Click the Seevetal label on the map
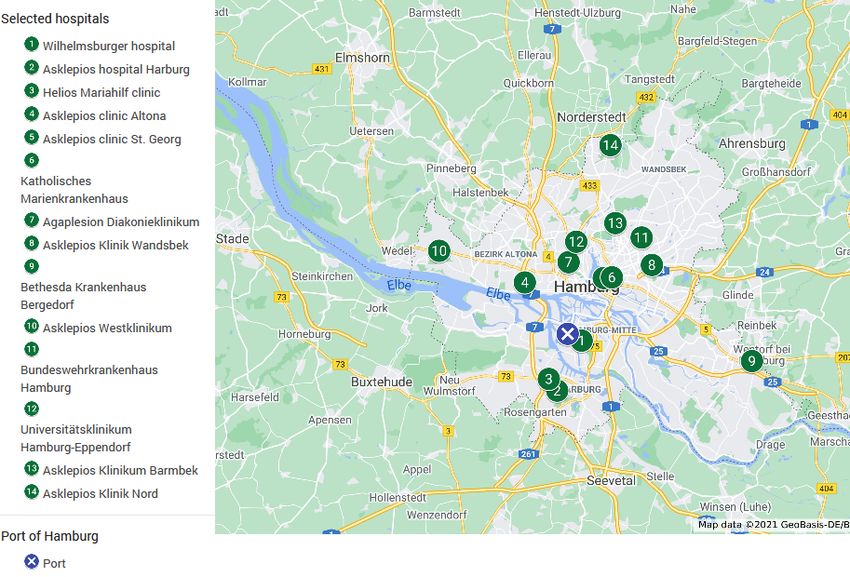 [x=611, y=480]
